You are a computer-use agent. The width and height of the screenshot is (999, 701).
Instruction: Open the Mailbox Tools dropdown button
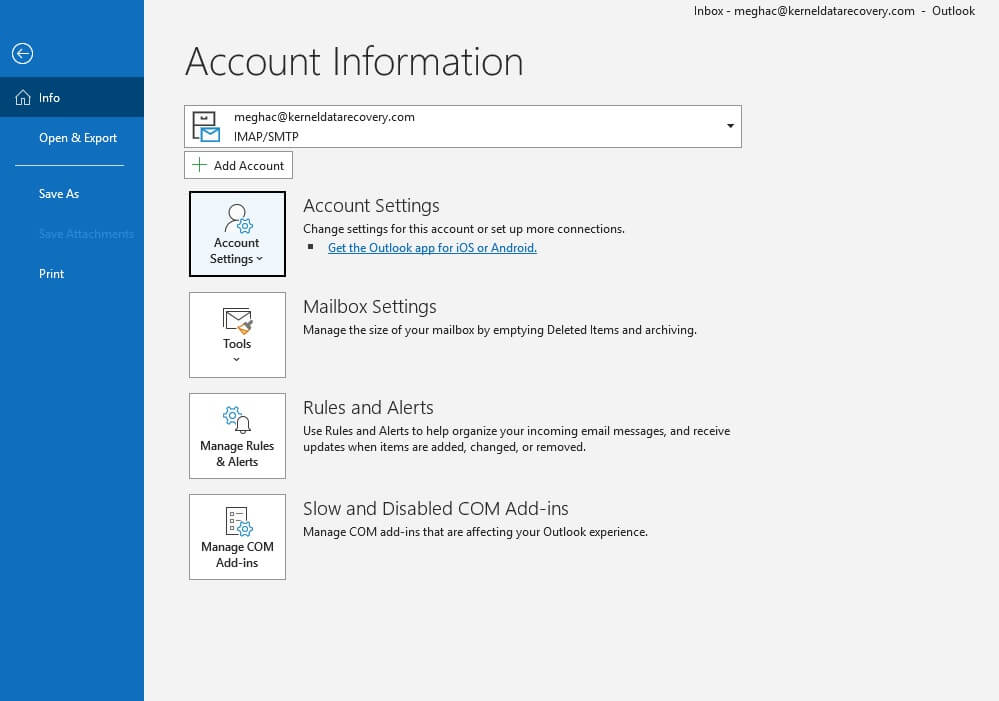[237, 335]
